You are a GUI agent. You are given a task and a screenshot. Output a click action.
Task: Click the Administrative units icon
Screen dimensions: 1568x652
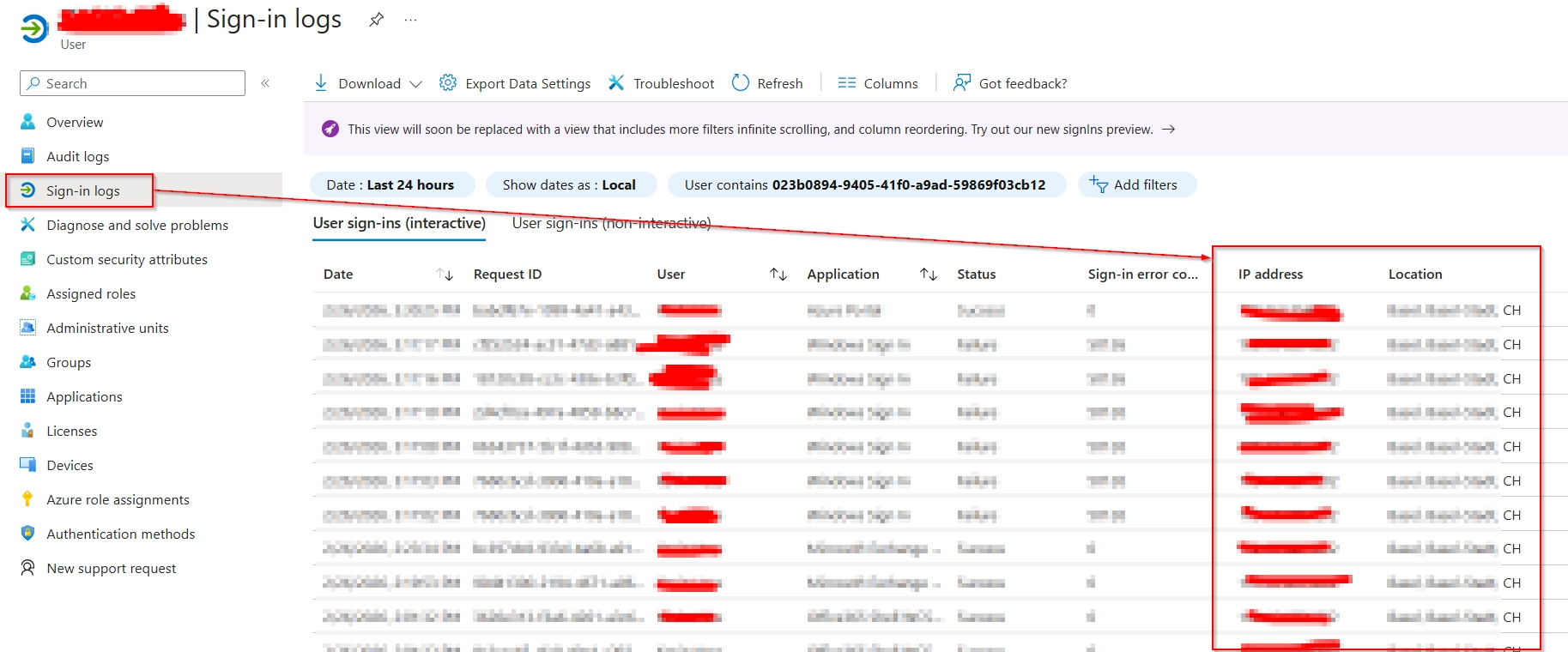click(x=27, y=328)
